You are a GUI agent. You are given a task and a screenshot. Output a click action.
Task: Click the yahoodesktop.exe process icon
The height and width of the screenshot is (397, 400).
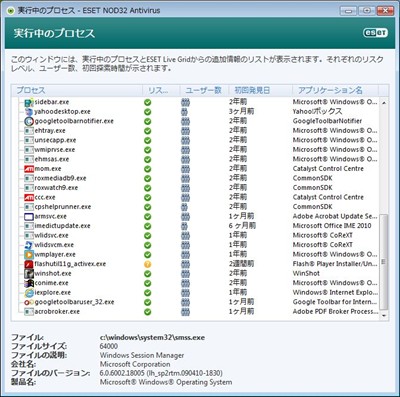pyautogui.click(x=29, y=112)
